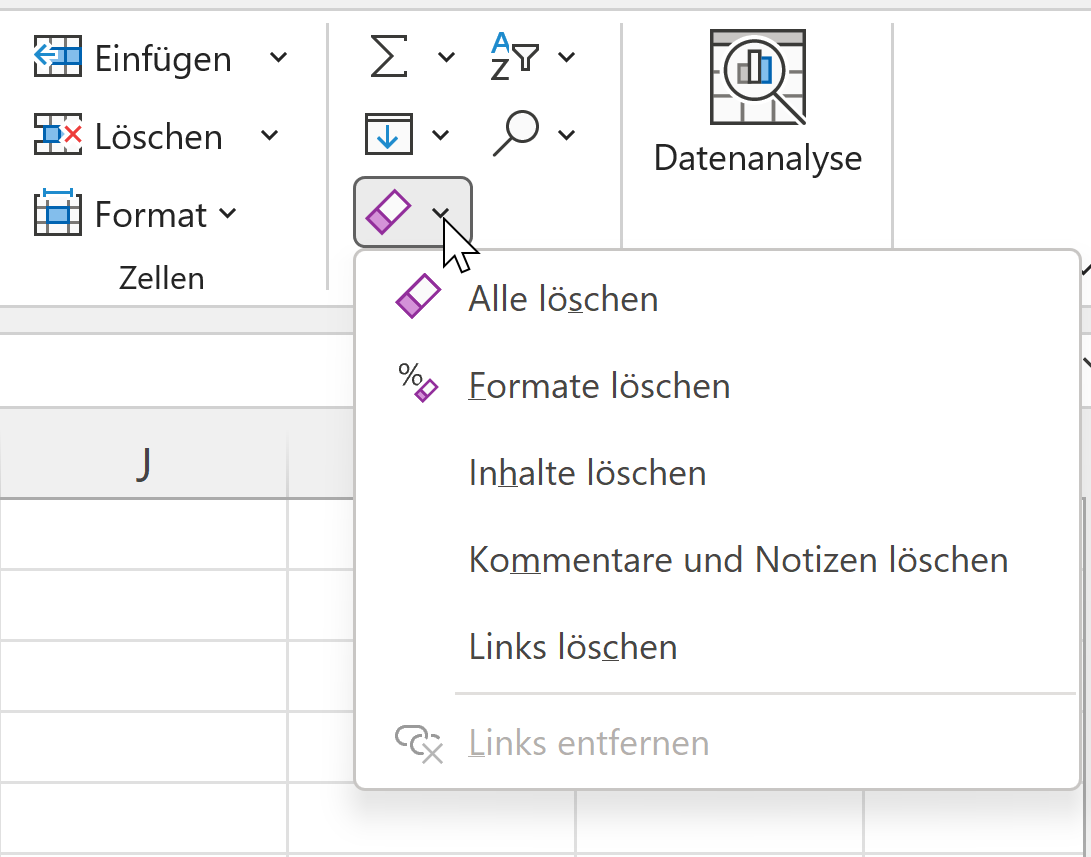Click the Format cells icon
Image resolution: width=1091 pixels, height=857 pixels.
[58, 212]
